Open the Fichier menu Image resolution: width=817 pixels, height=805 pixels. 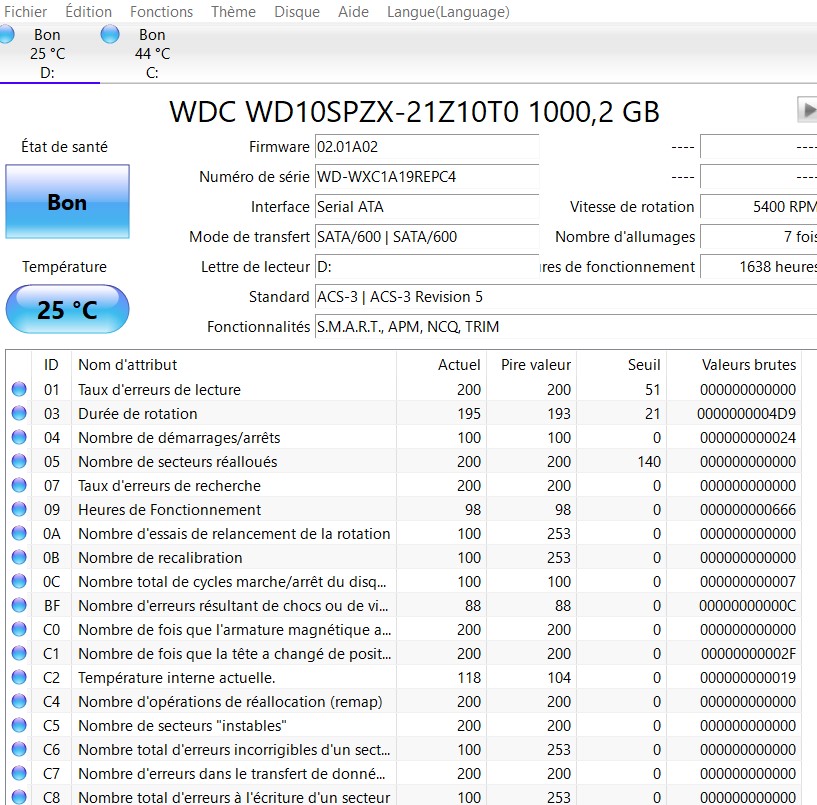25,11
